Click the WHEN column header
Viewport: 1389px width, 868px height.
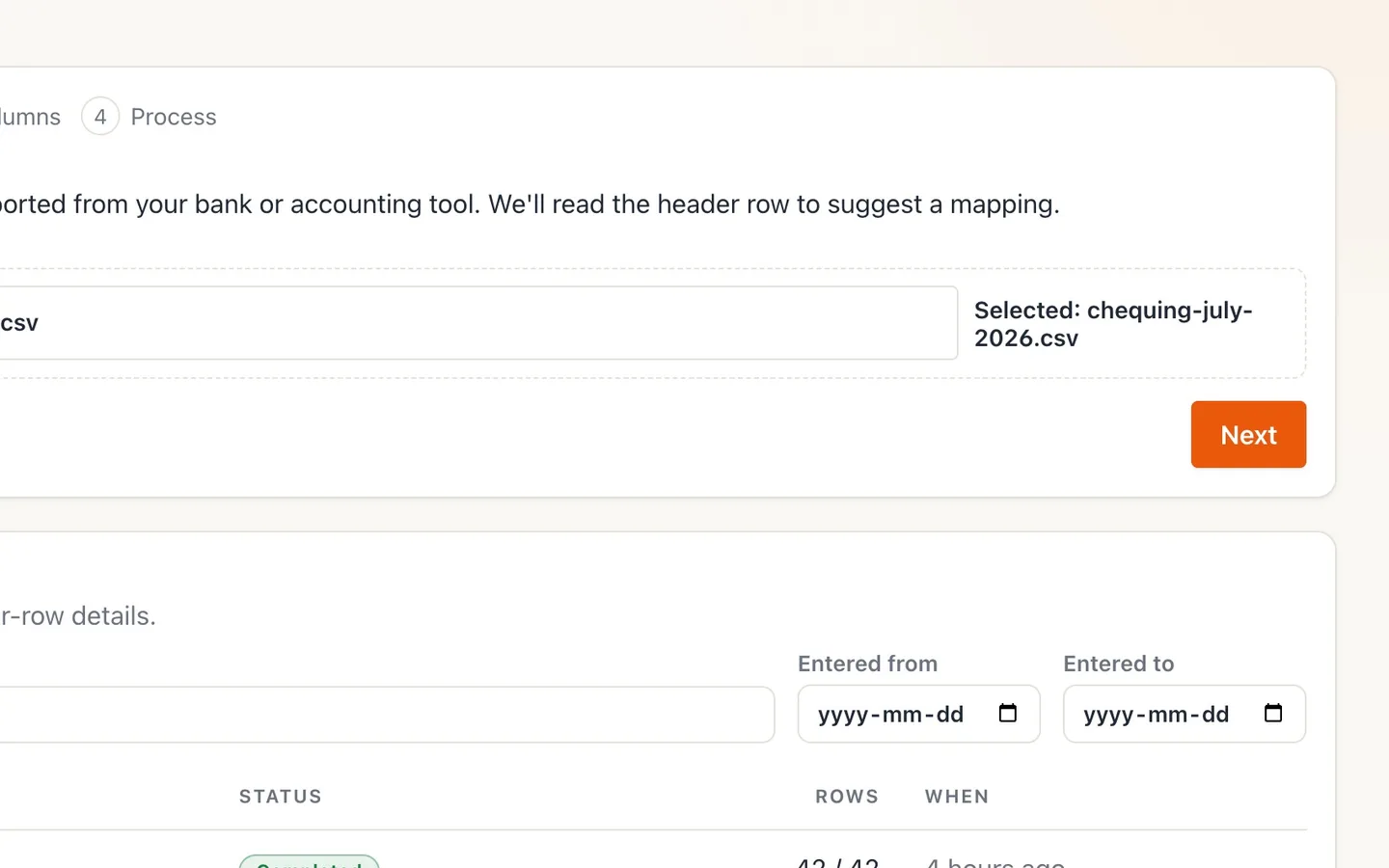point(957,797)
